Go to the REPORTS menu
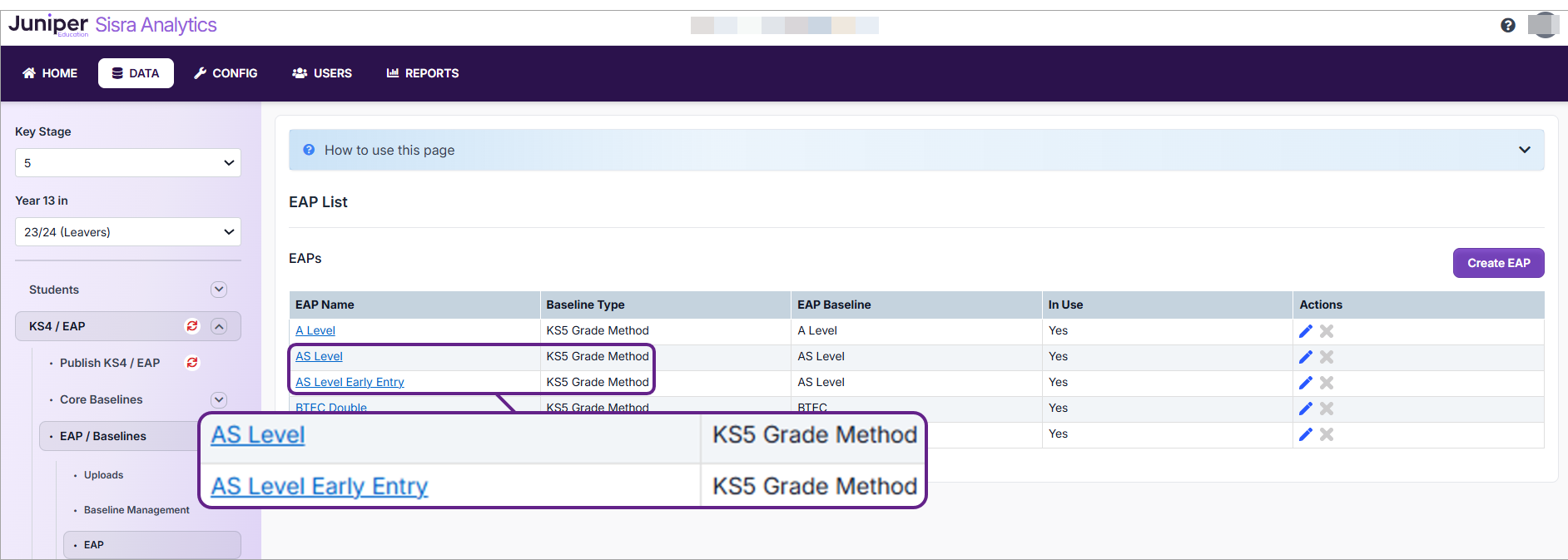 423,73
